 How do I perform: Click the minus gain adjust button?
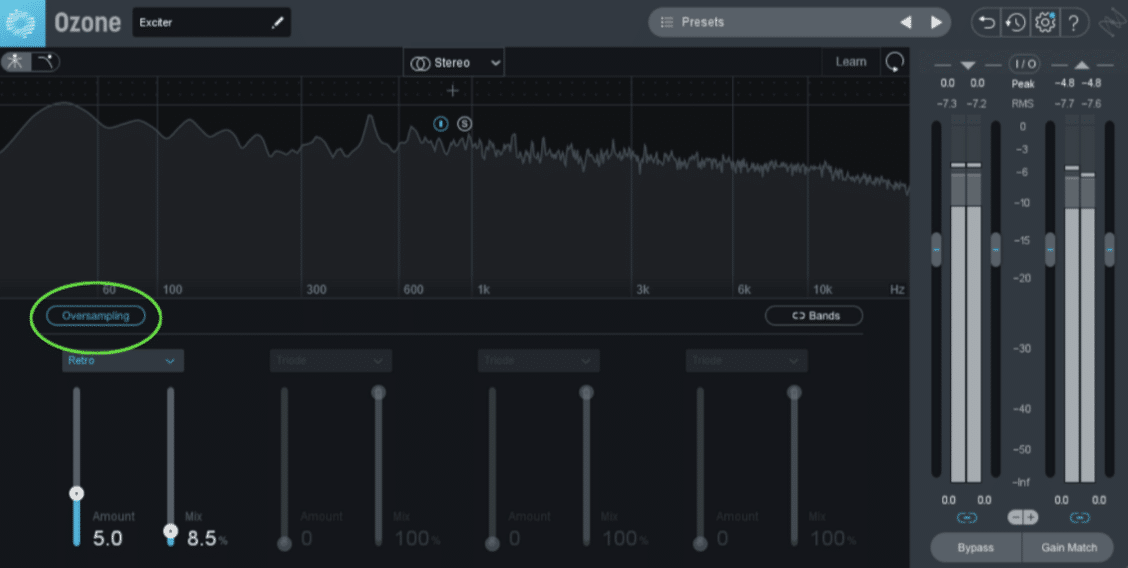coord(1015,518)
